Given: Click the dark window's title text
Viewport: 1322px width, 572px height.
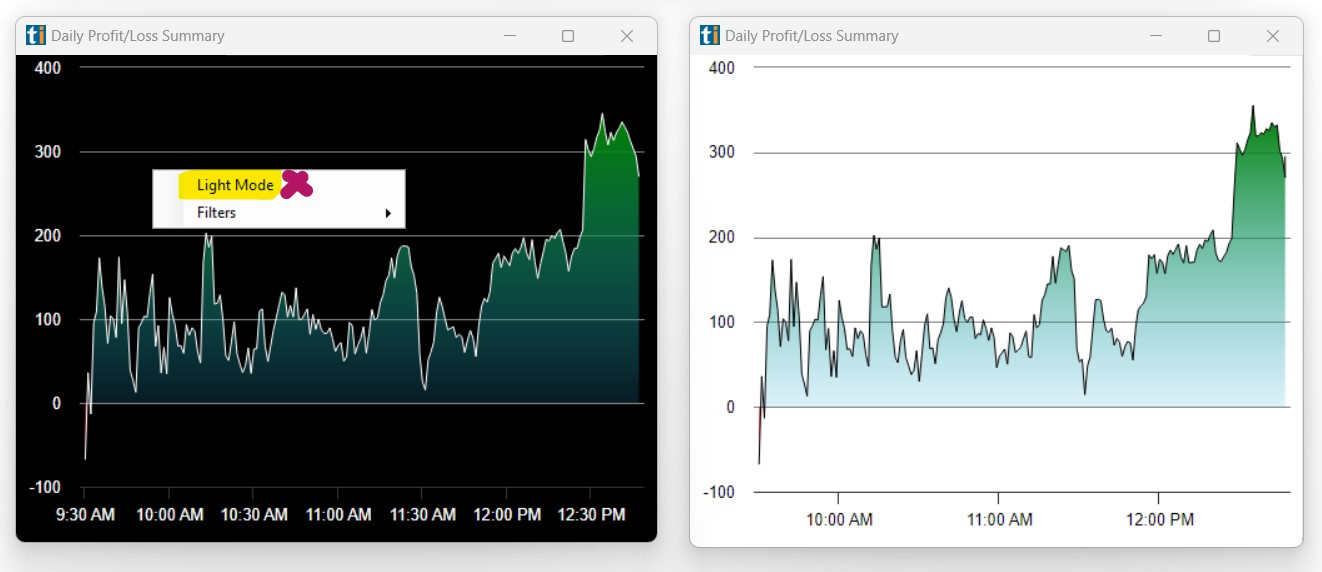Looking at the screenshot, I should pyautogui.click(x=138, y=36).
